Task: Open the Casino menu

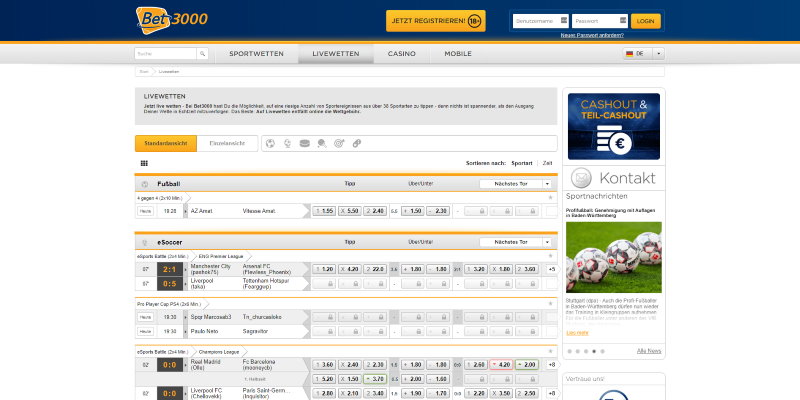Action: [402, 54]
